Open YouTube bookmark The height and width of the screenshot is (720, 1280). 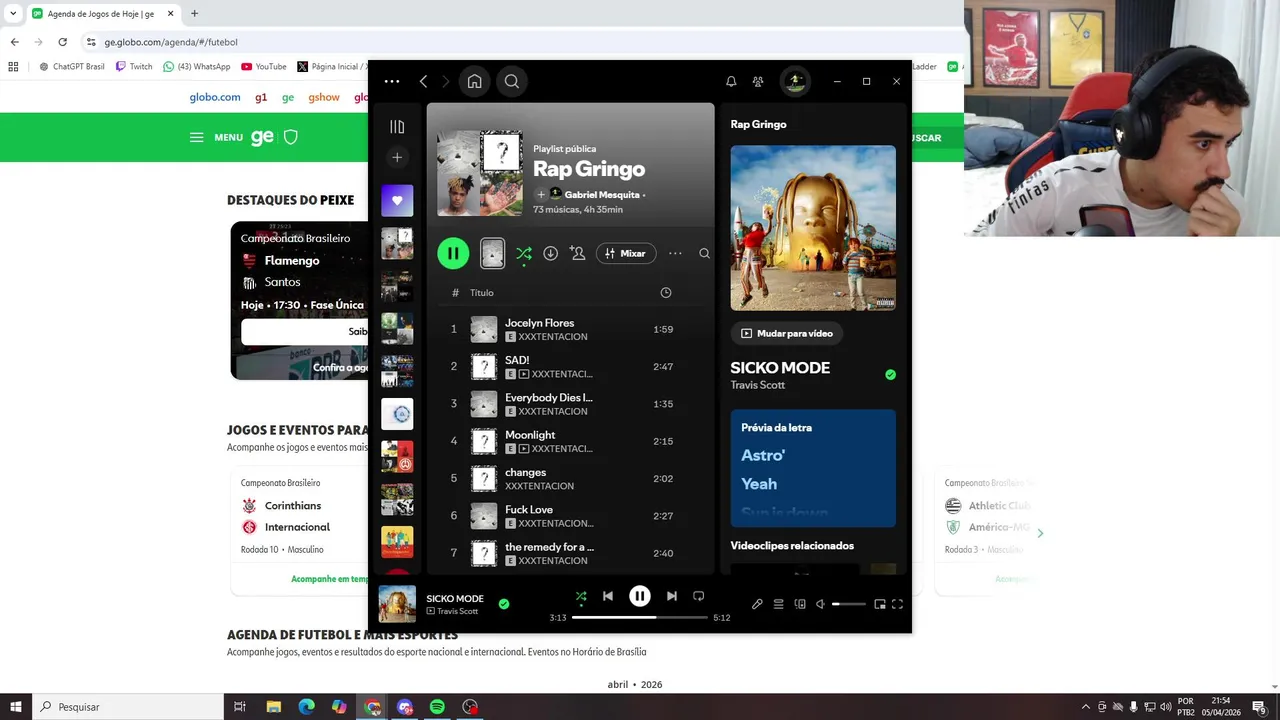264,66
